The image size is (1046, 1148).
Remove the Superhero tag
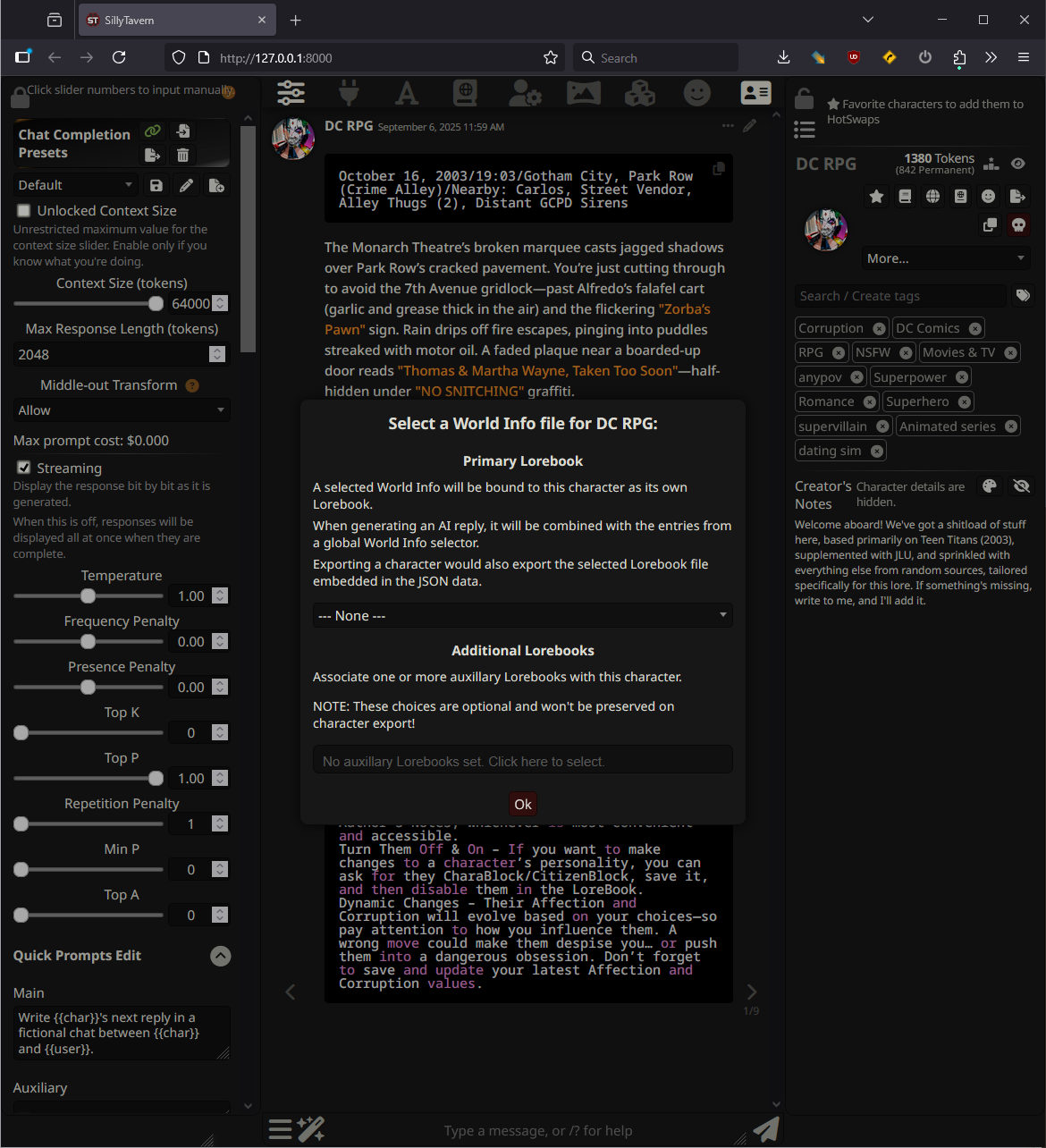(965, 402)
